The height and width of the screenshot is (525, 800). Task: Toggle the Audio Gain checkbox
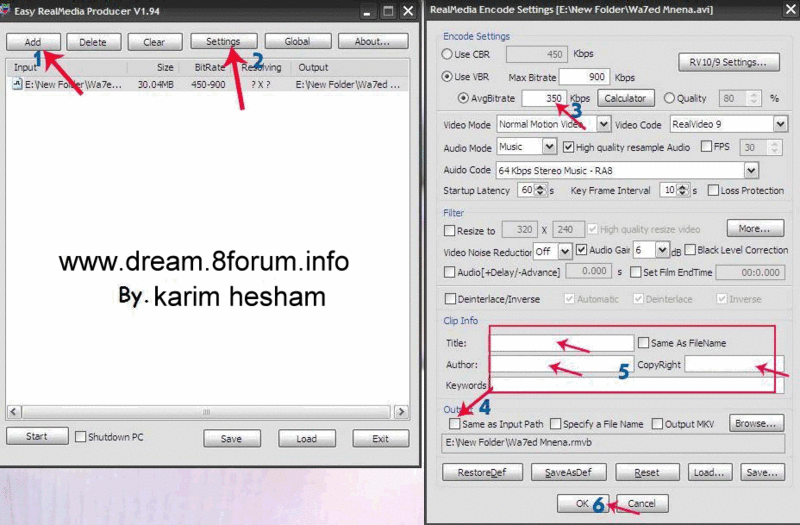(x=581, y=250)
